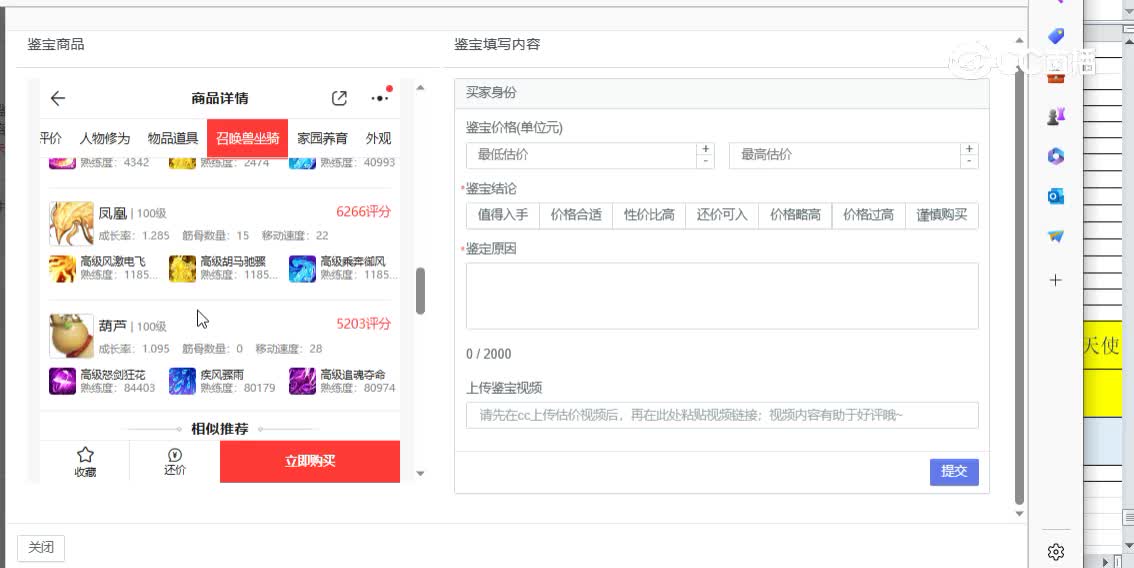Click the 6266评分 score text
The width and height of the screenshot is (1134, 568).
(363, 212)
